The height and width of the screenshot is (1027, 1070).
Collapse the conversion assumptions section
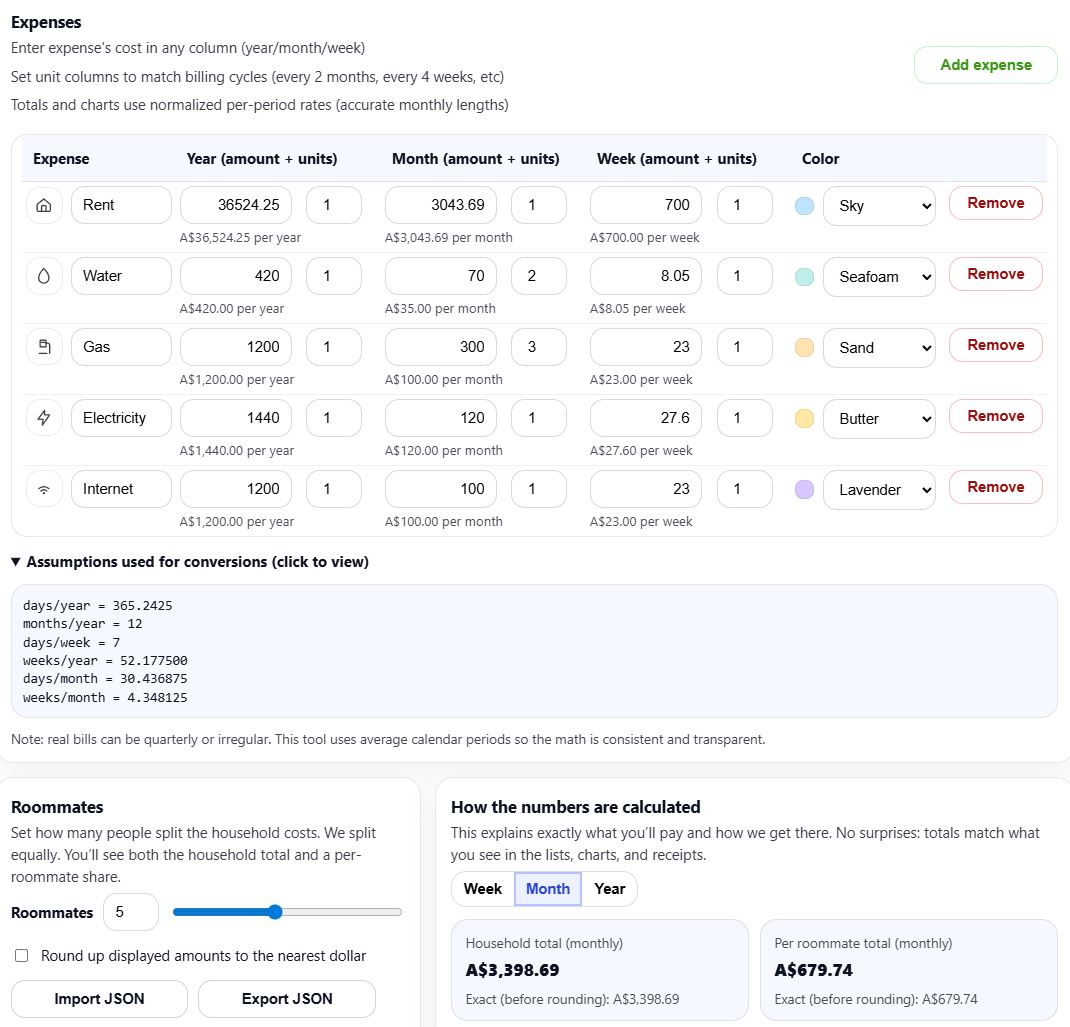point(190,562)
